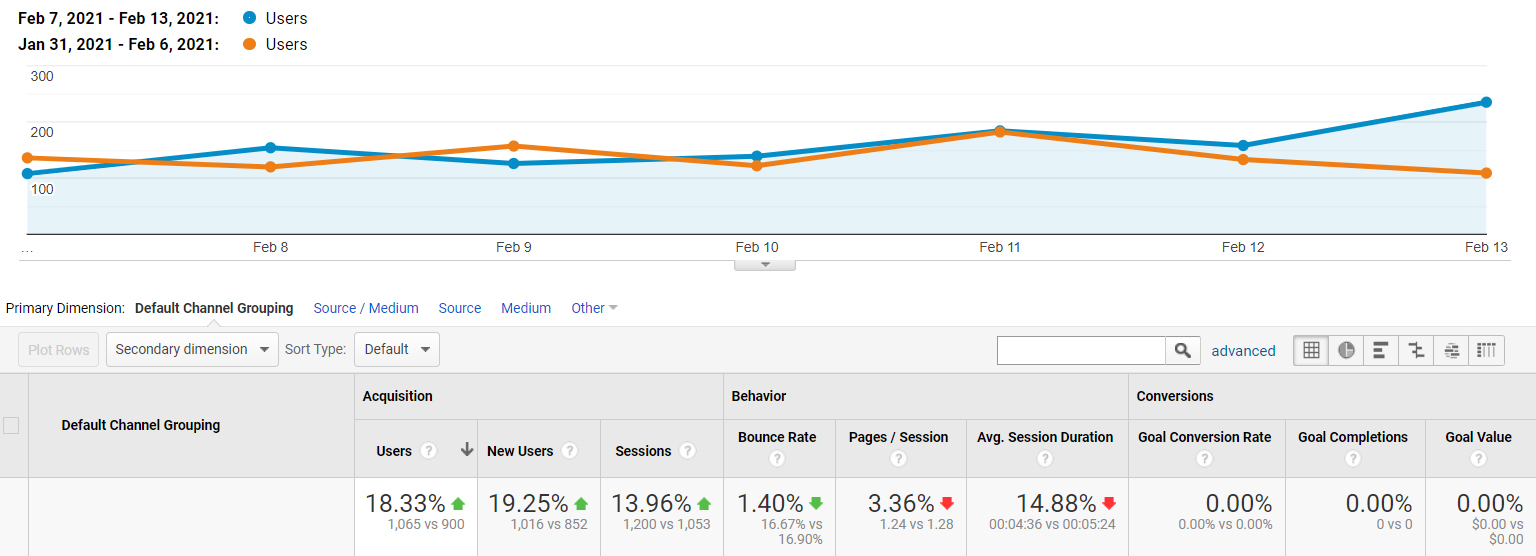This screenshot has height=556, width=1536.
Task: Open the Secondary dimension dropdown
Action: coord(192,349)
